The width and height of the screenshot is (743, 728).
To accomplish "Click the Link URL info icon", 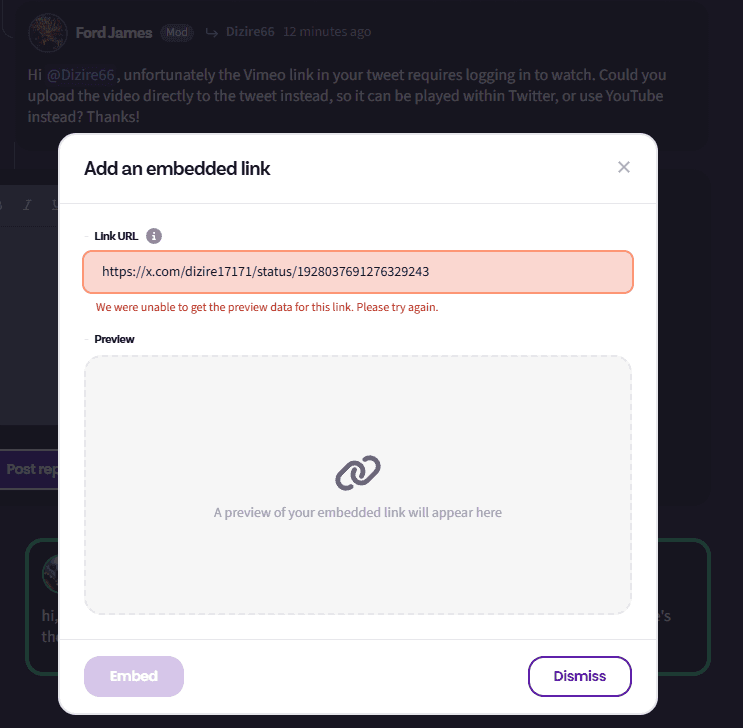I will (154, 236).
